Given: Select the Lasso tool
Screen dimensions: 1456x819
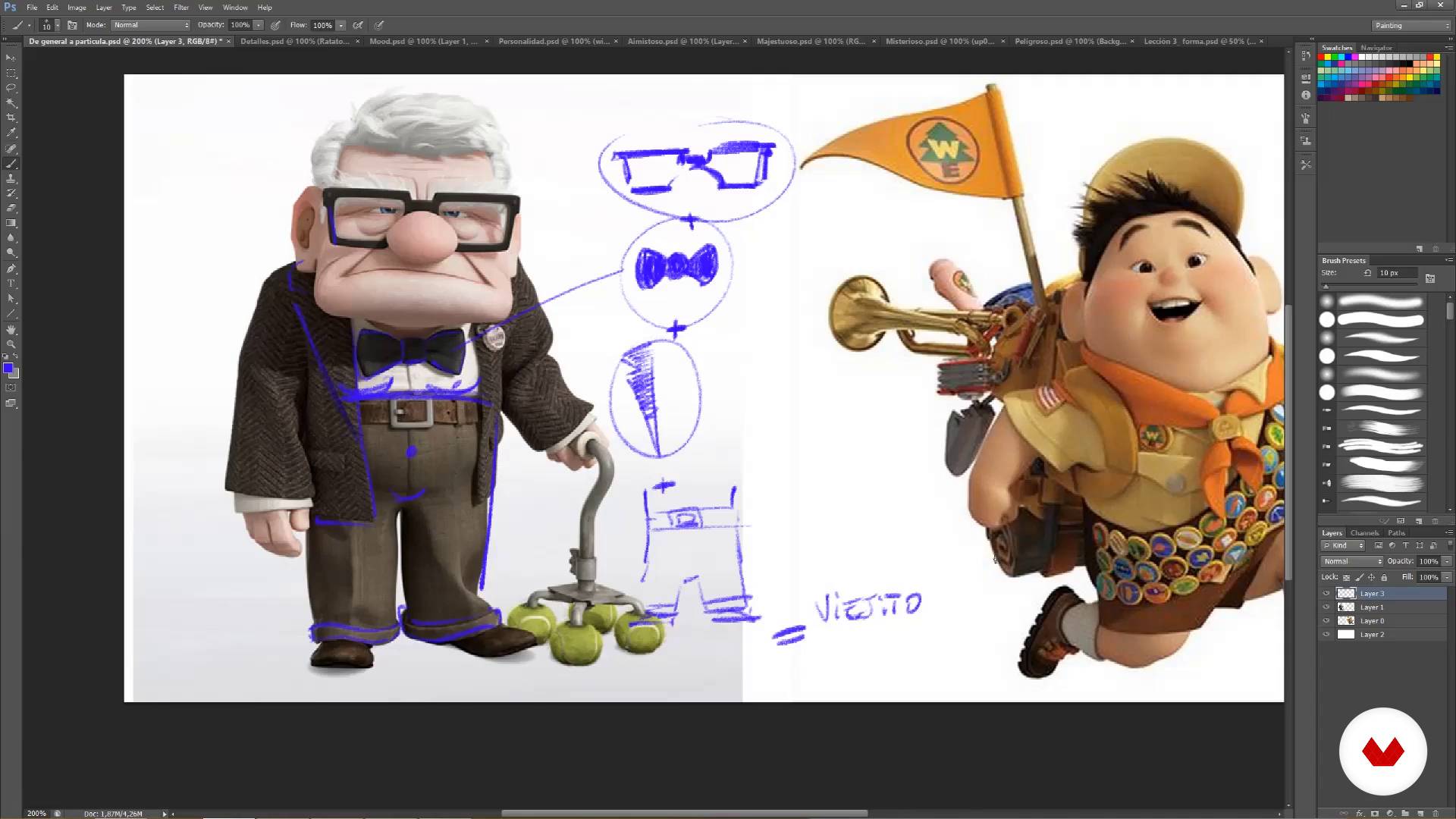Looking at the screenshot, I should point(11,88).
